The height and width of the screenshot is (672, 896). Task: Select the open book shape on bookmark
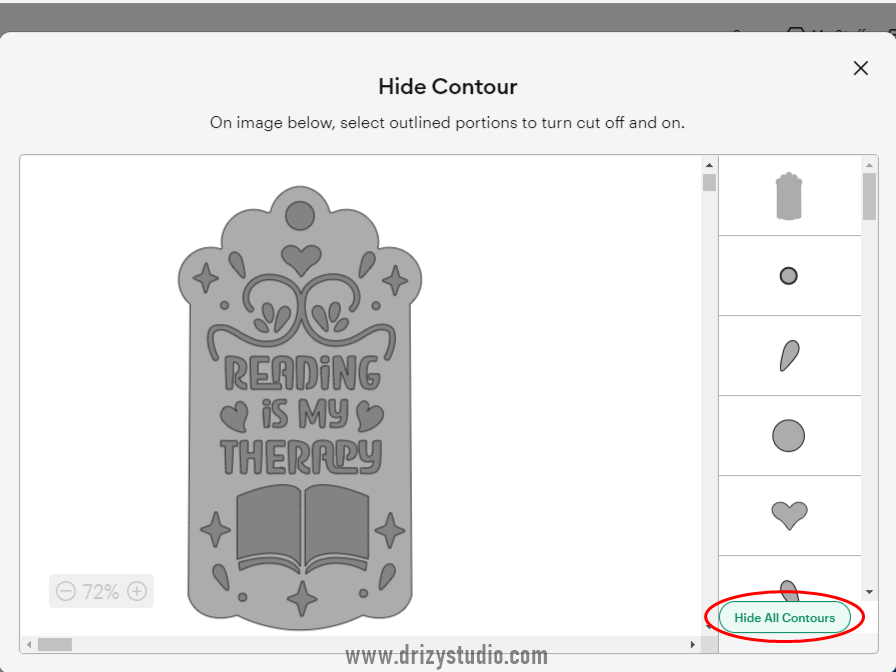(302, 529)
